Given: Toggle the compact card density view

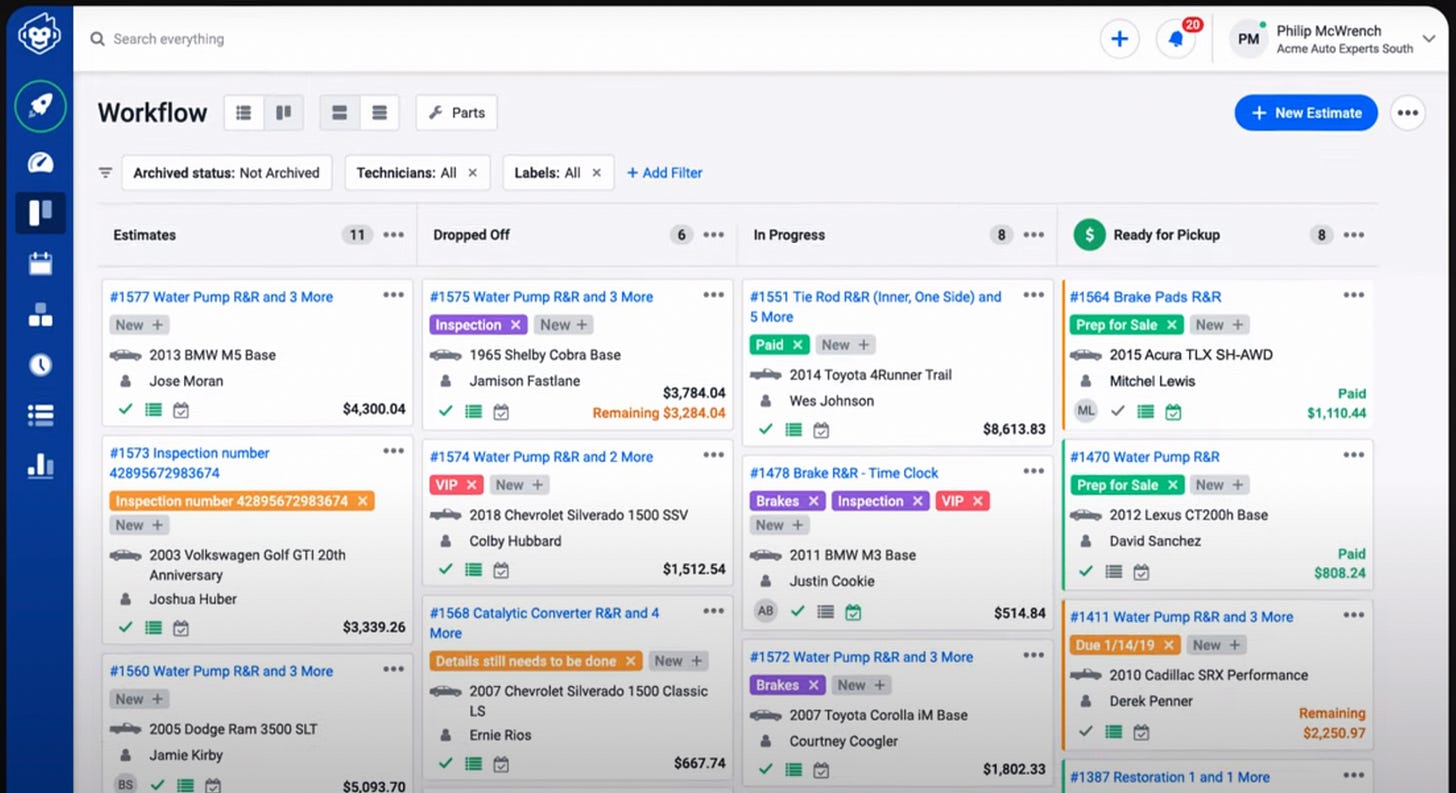Looking at the screenshot, I should [x=379, y=113].
